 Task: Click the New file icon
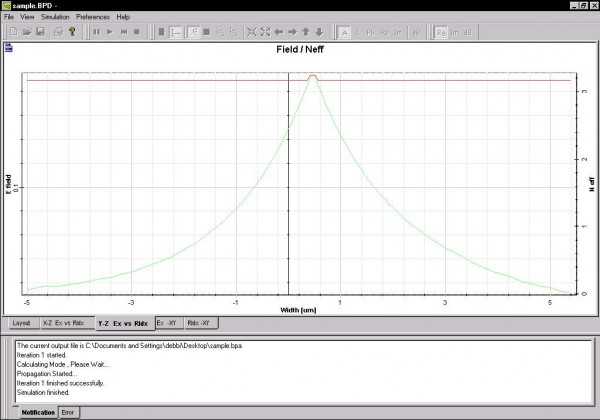click(14, 32)
